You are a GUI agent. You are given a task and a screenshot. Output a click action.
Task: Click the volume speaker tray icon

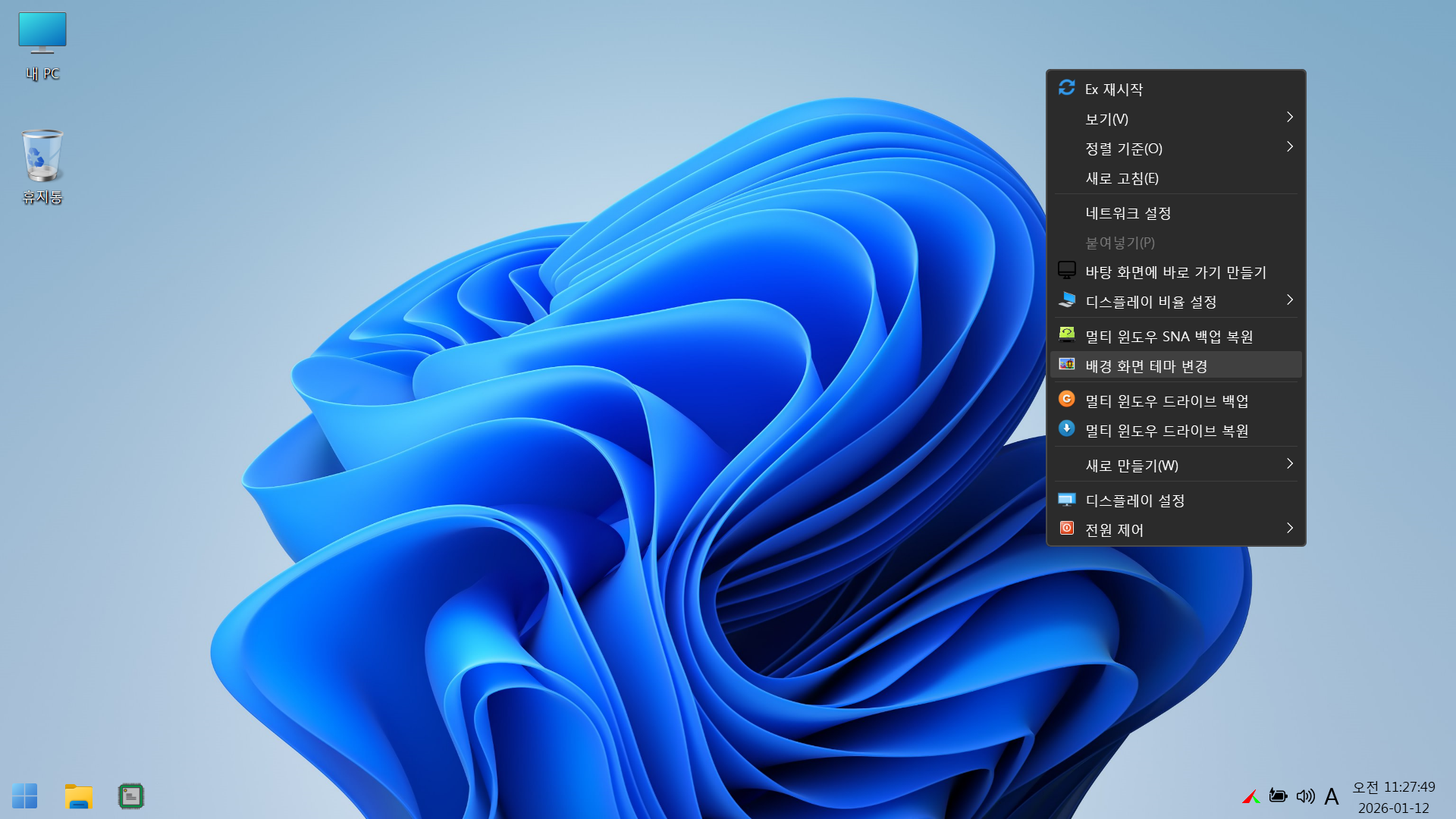pyautogui.click(x=1305, y=796)
